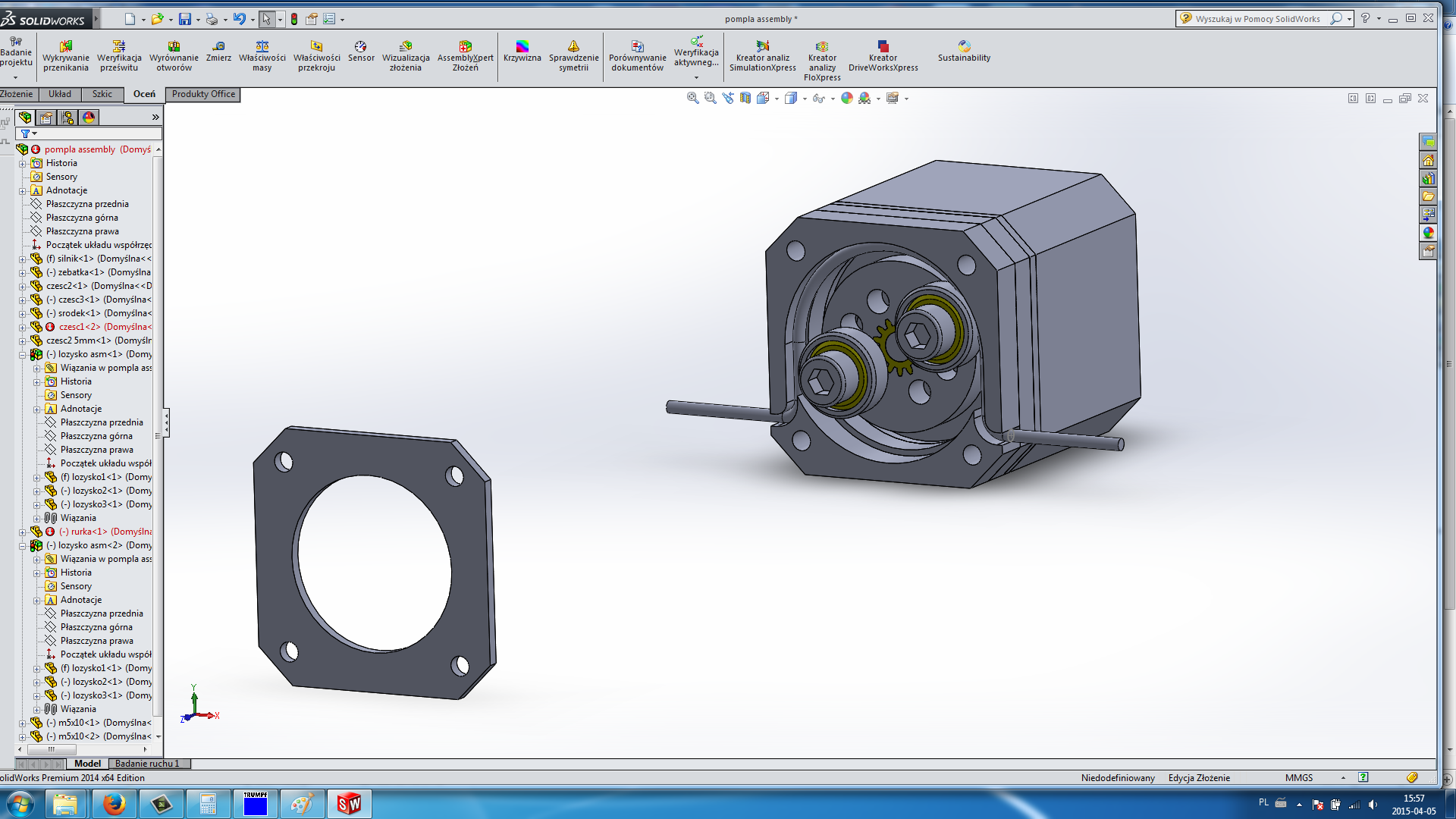Click the Edit Appearance color ball icon
This screenshot has width=1456, height=819.
coord(847,98)
